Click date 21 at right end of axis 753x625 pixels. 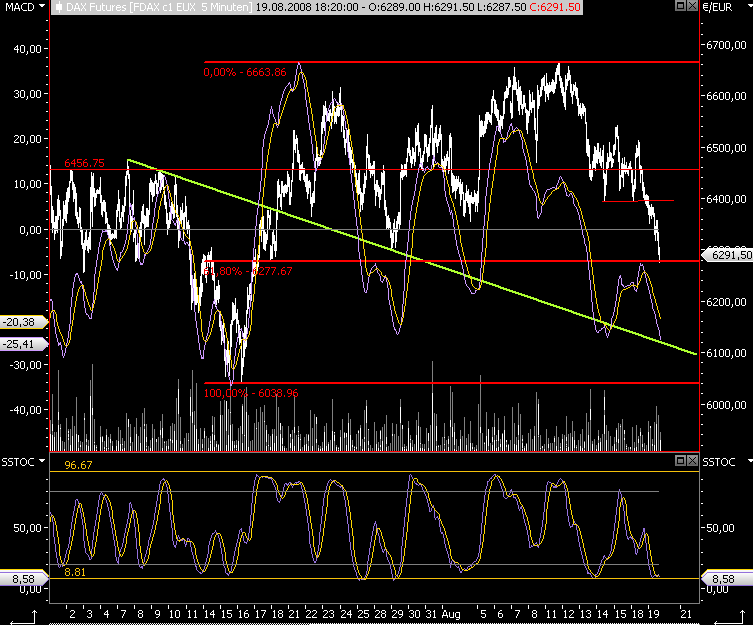pyautogui.click(x=686, y=614)
